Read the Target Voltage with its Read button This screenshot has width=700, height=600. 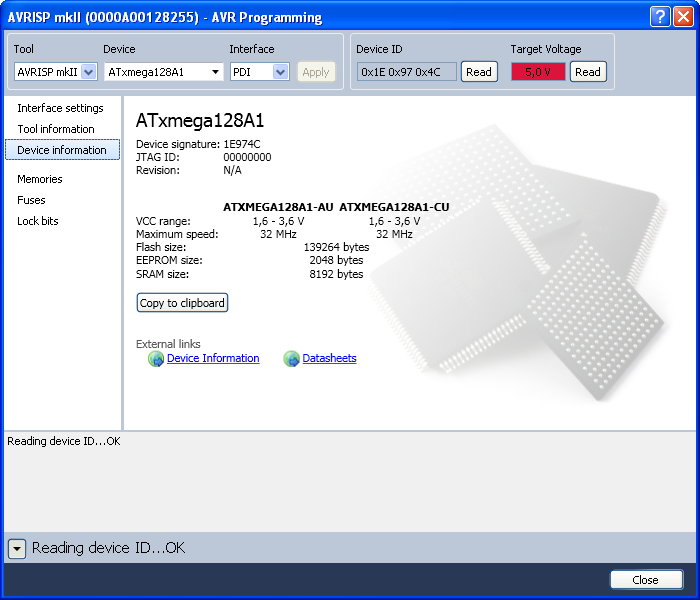588,72
